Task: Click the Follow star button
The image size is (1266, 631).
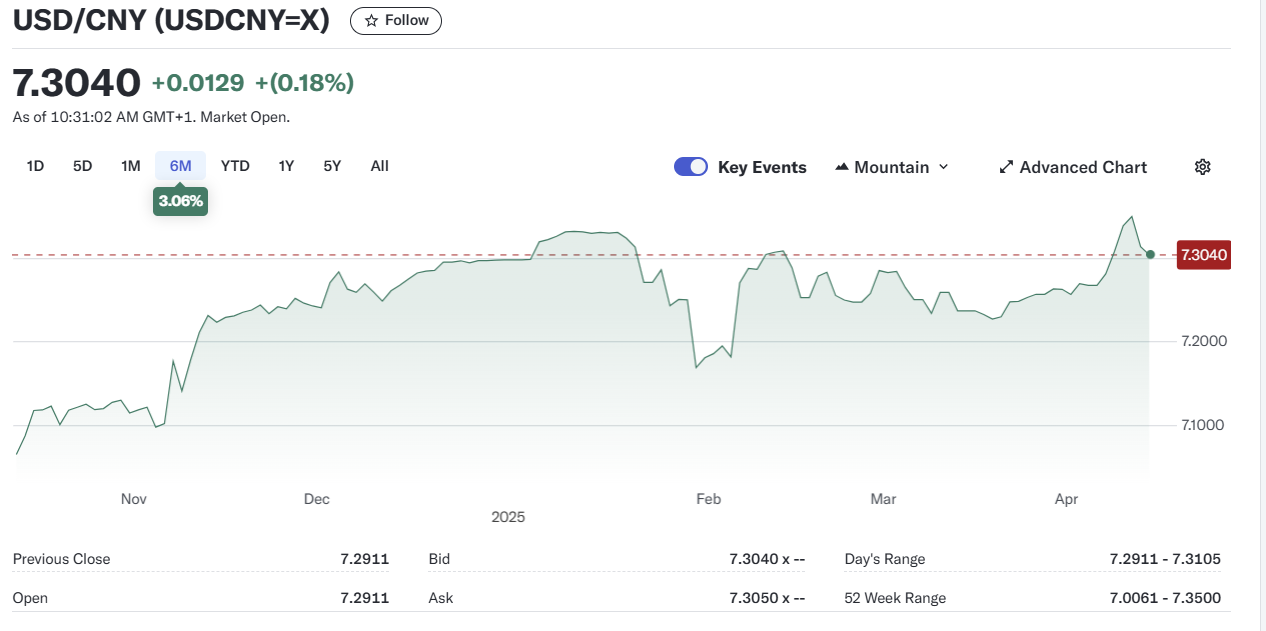Action: (395, 21)
